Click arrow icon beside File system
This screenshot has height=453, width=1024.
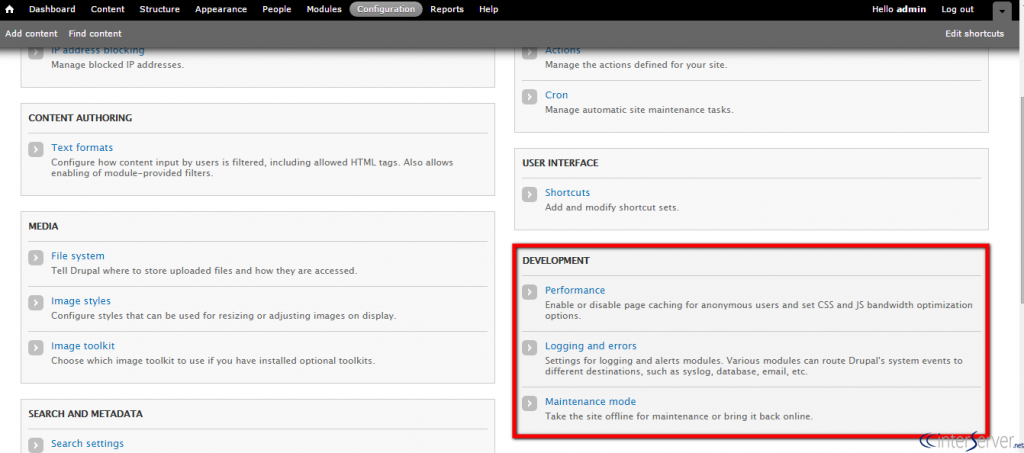click(x=36, y=258)
